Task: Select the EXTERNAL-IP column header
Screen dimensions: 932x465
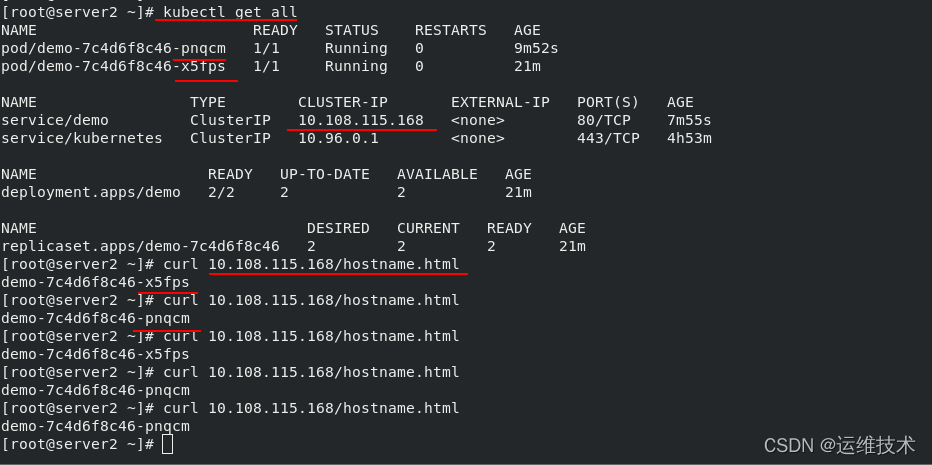Action: [500, 102]
